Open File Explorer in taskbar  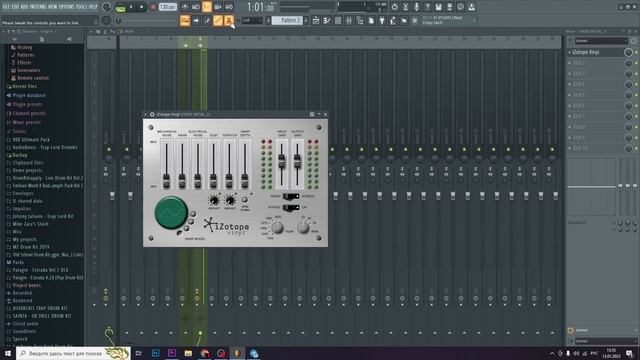(x=188, y=353)
